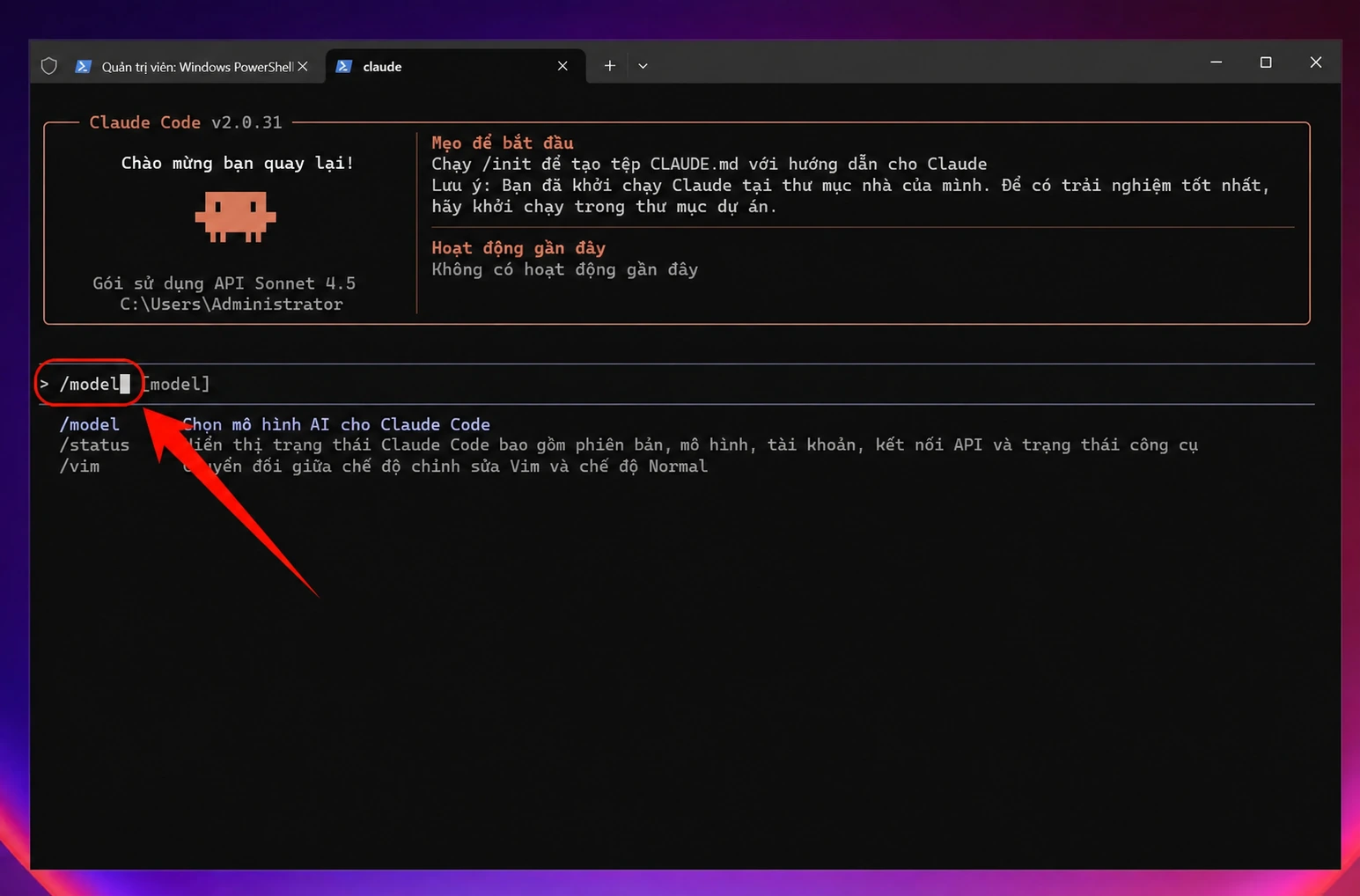Click the 'Hoạt động gần đây' heading

pyautogui.click(x=518, y=248)
